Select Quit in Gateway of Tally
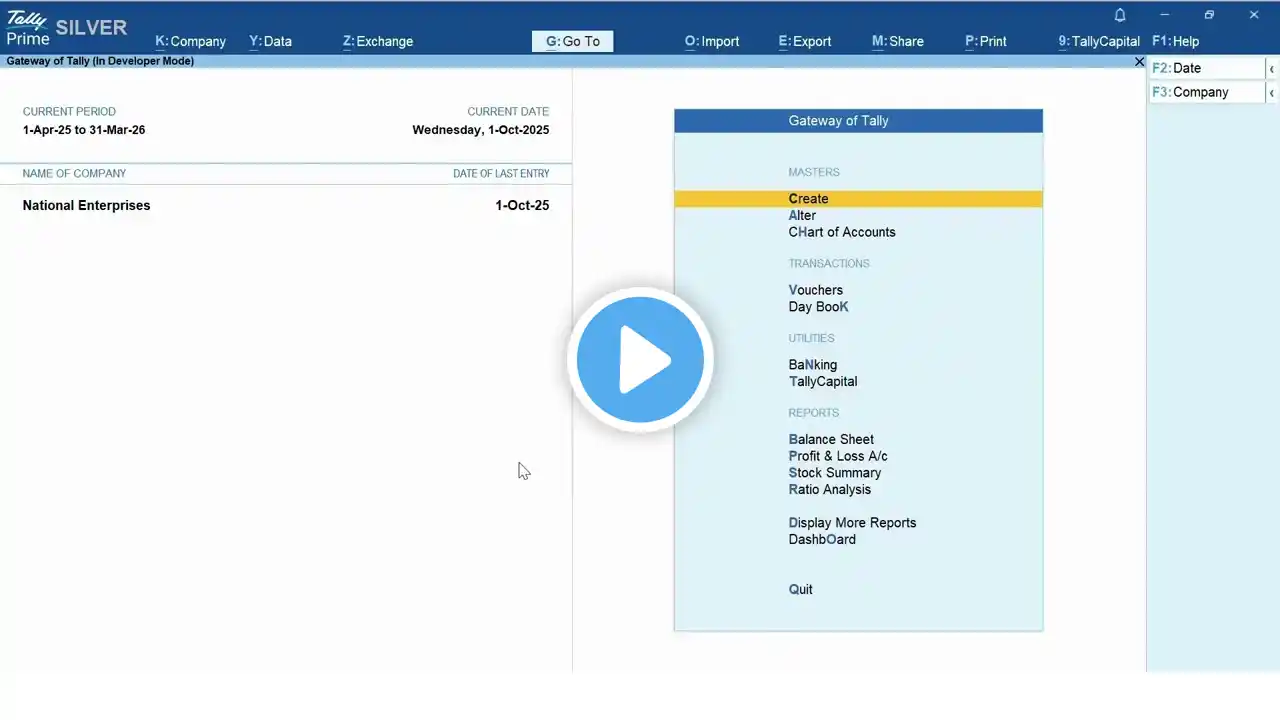Image resolution: width=1280 pixels, height=720 pixels. coord(801,589)
